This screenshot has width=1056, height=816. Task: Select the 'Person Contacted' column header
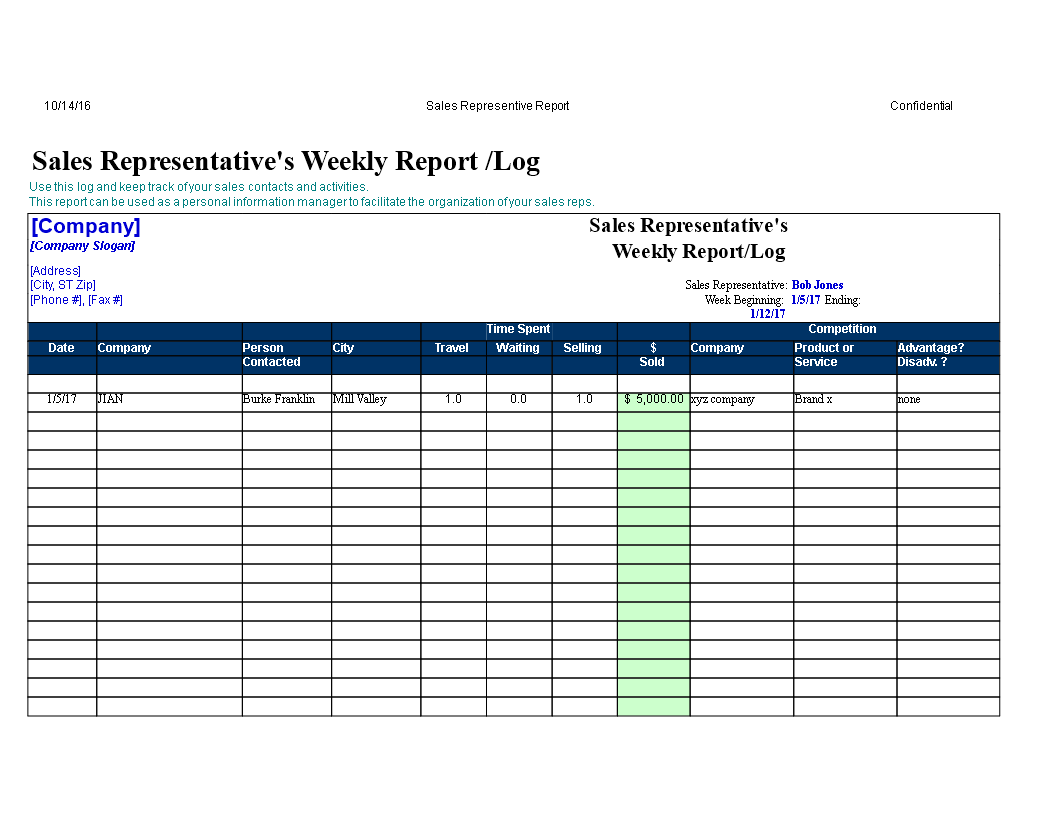[x=271, y=355]
